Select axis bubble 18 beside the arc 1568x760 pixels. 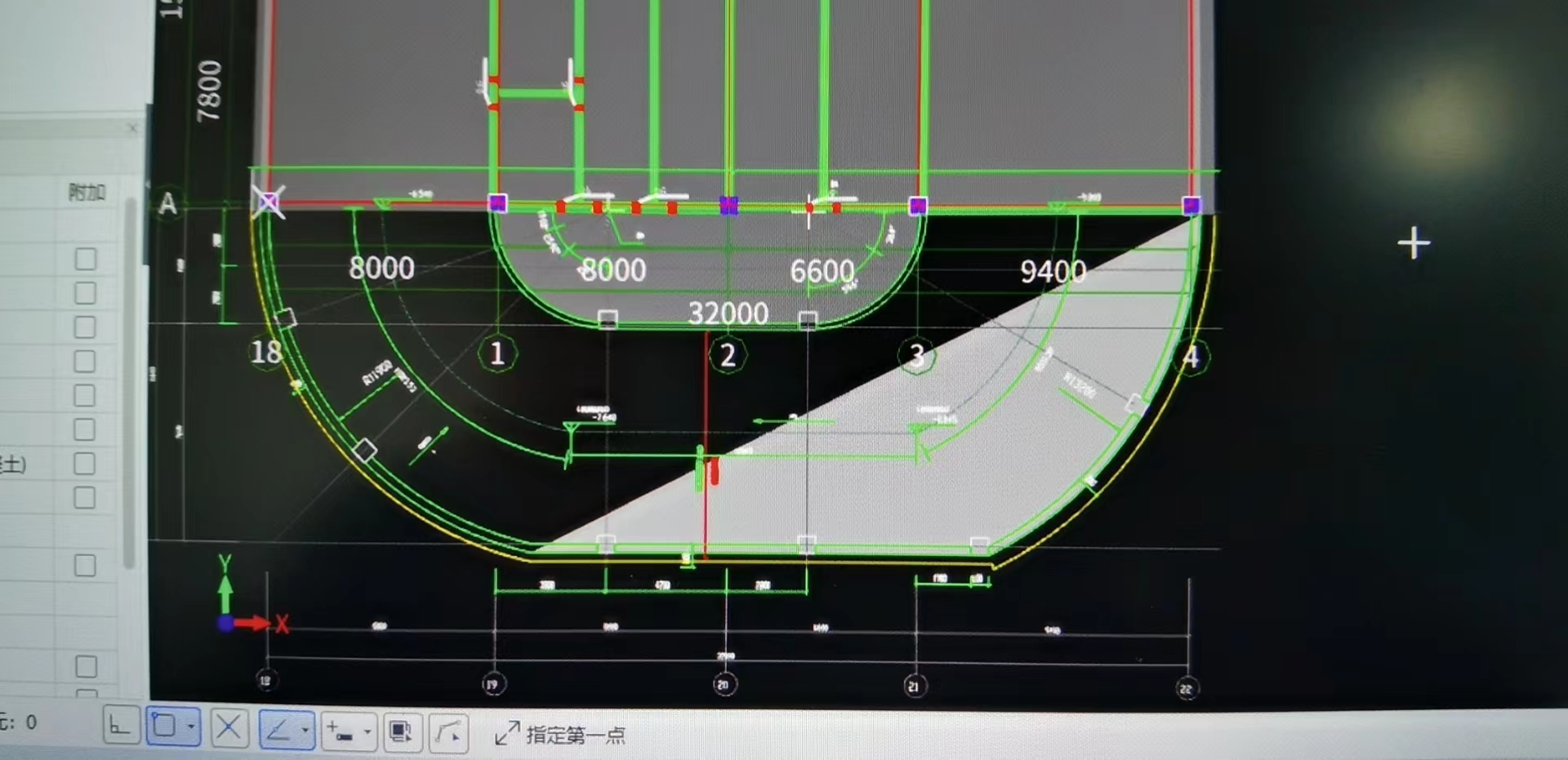coord(266,352)
